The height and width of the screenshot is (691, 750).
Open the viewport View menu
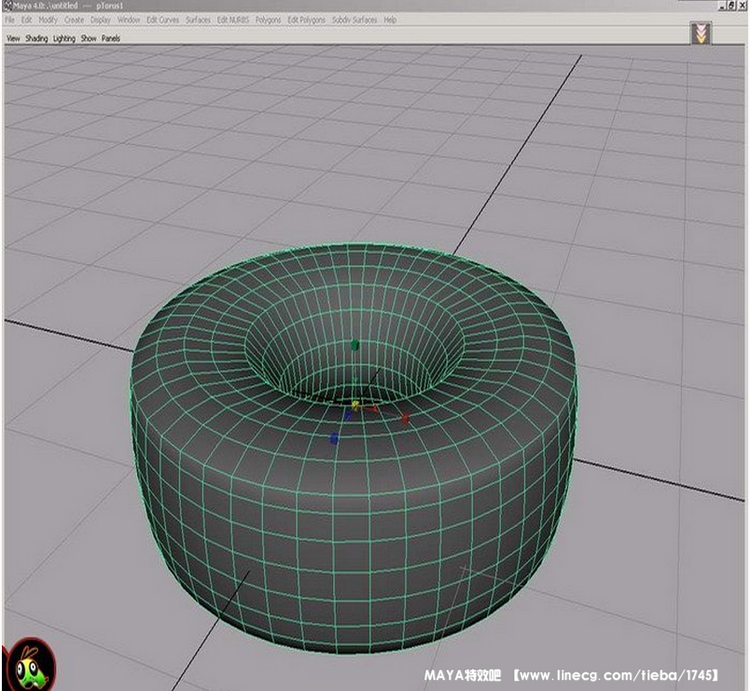tap(13, 39)
